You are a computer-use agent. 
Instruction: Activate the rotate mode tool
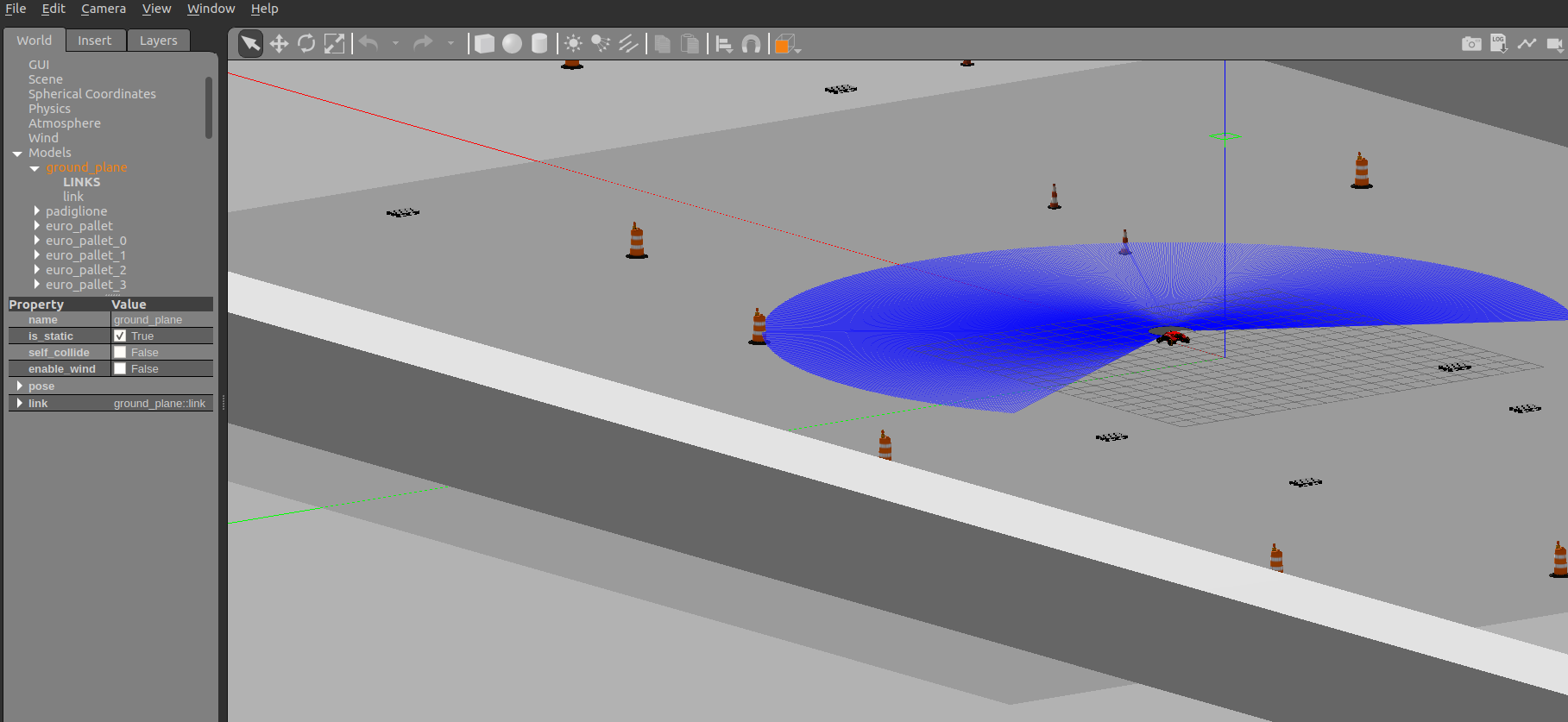click(306, 43)
